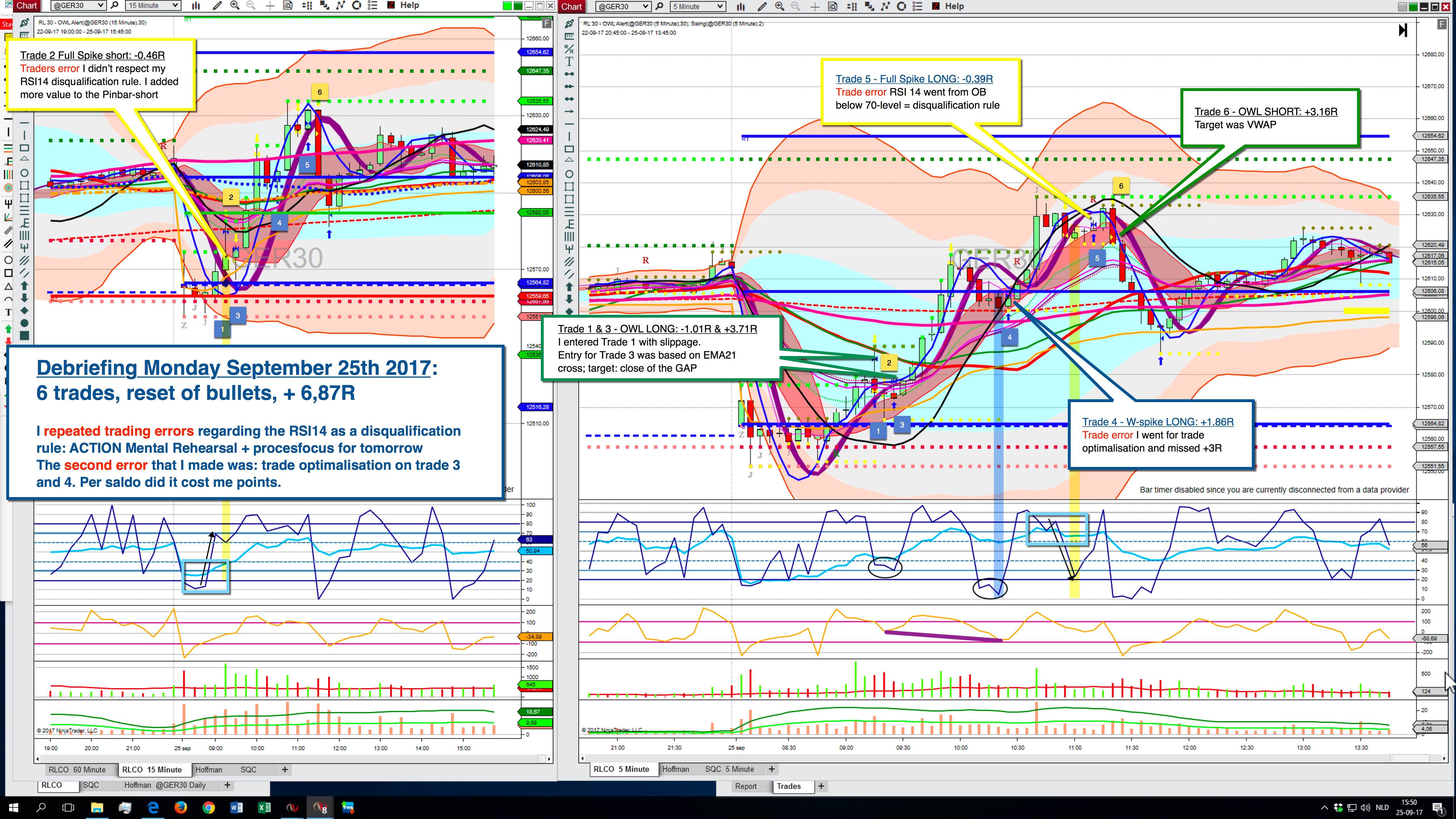The width and height of the screenshot is (1456, 819).
Task: Open Firefox from the taskbar
Action: coord(181,808)
